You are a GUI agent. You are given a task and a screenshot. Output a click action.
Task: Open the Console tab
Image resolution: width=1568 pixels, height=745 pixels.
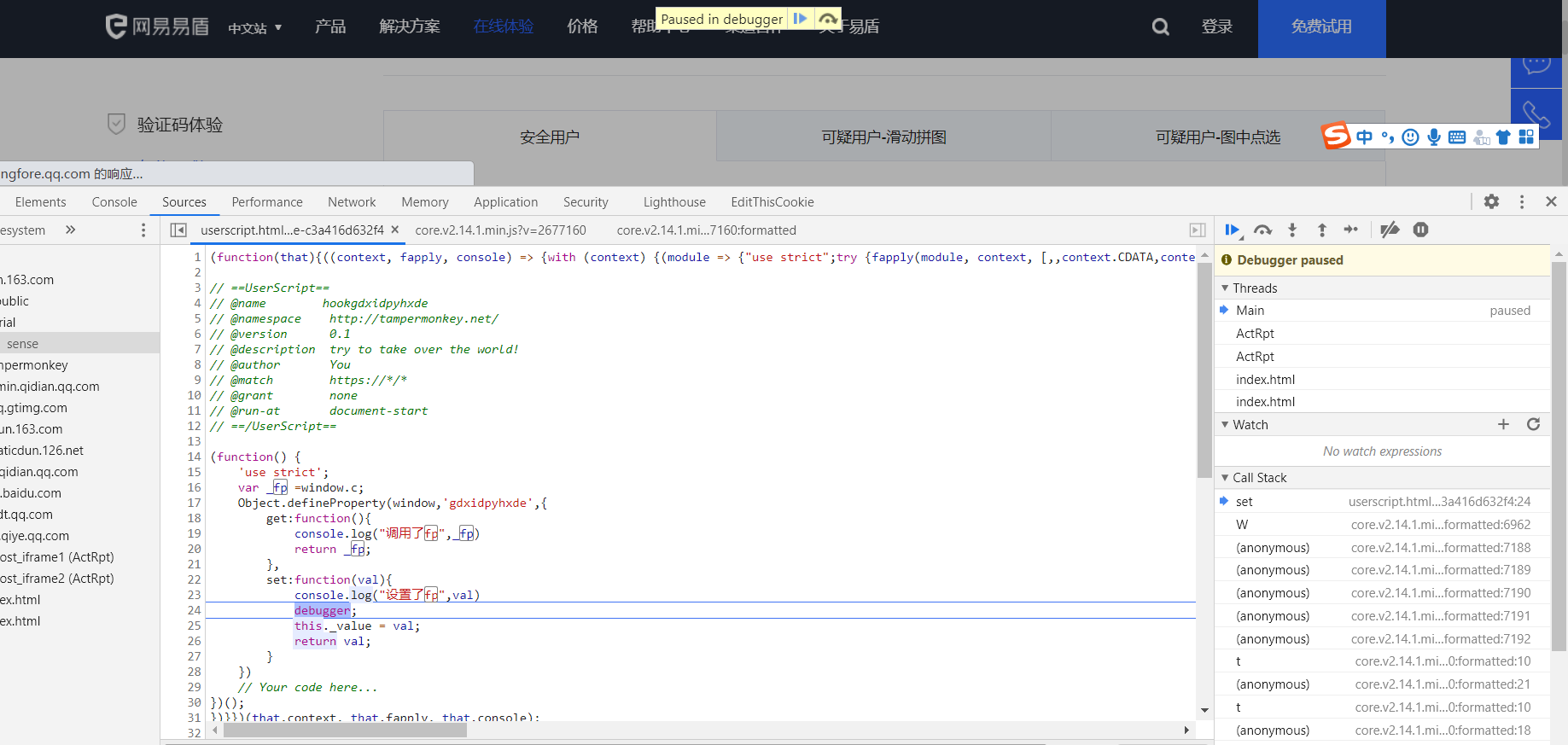(x=114, y=202)
